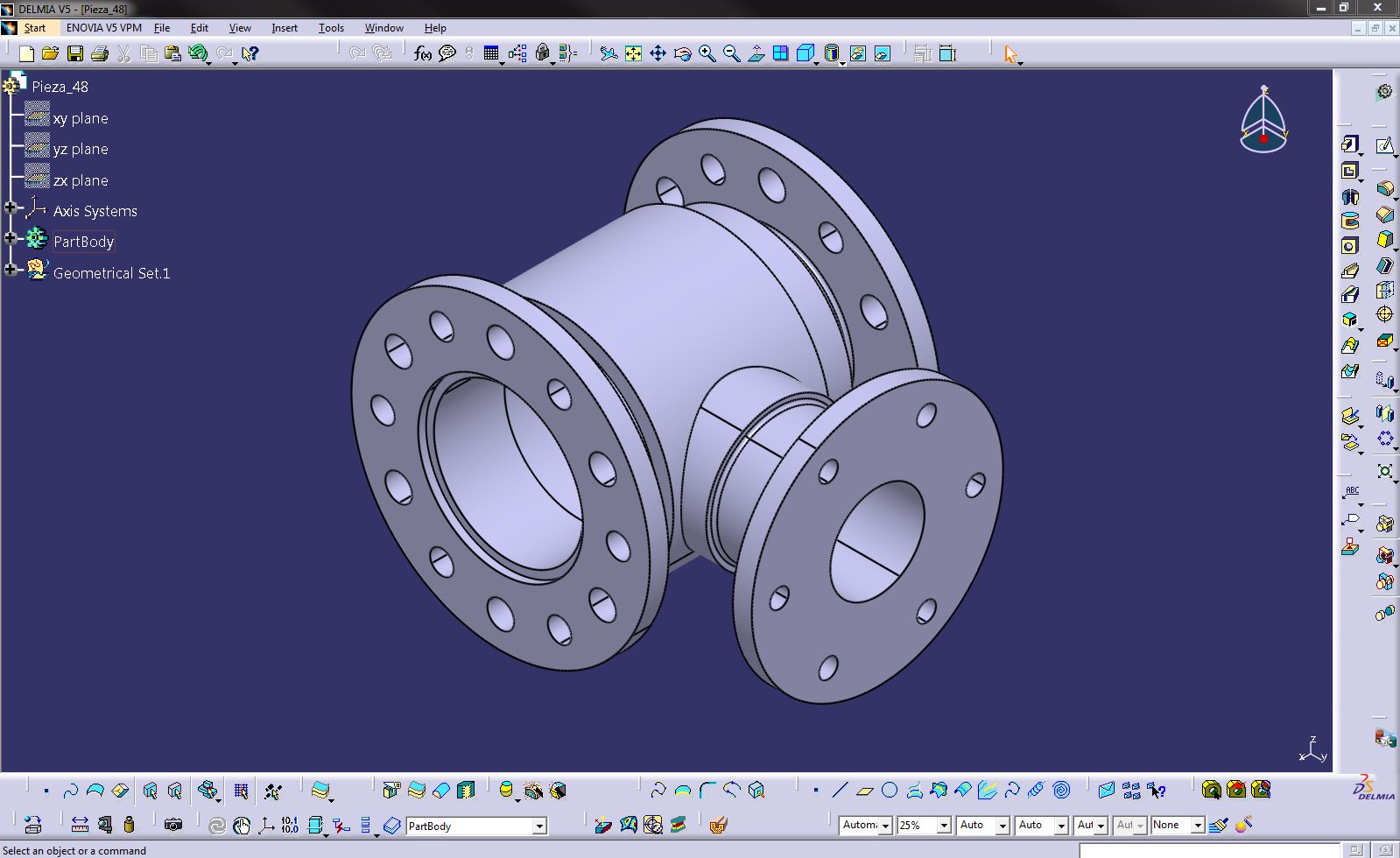Click the Capture camera icon
Image resolution: width=1400 pixels, height=858 pixels.
pyautogui.click(x=173, y=825)
